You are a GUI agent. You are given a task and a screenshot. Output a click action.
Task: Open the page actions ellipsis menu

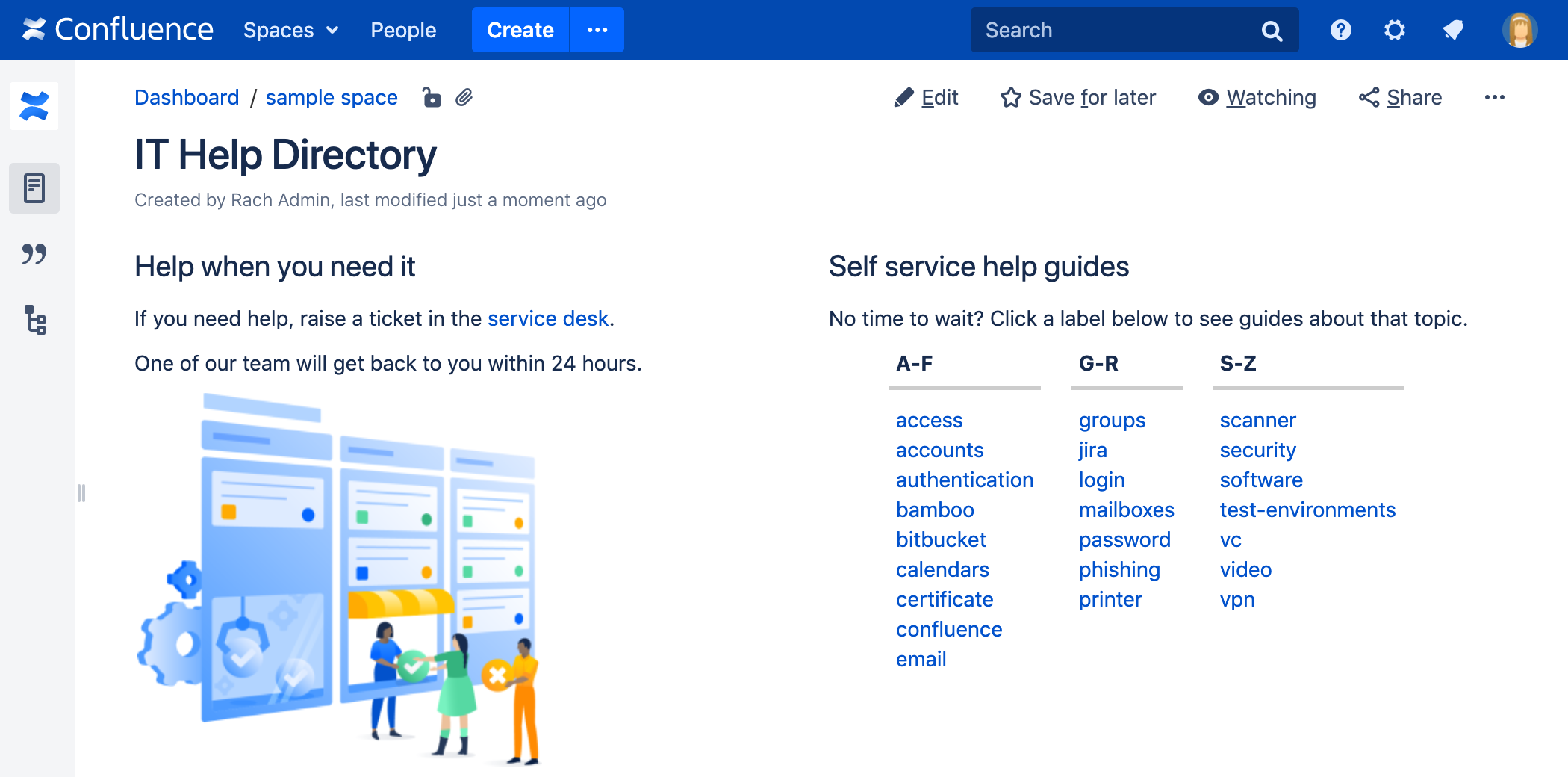(x=1494, y=98)
